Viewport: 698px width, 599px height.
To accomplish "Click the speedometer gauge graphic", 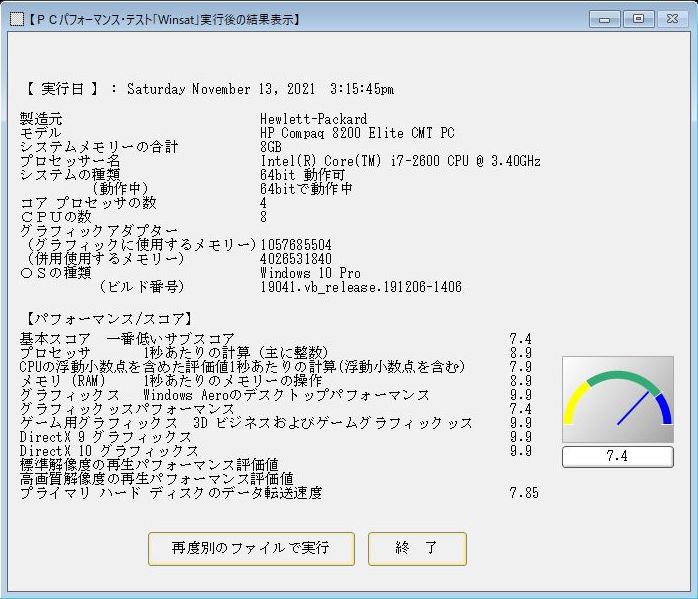I will click(618, 399).
